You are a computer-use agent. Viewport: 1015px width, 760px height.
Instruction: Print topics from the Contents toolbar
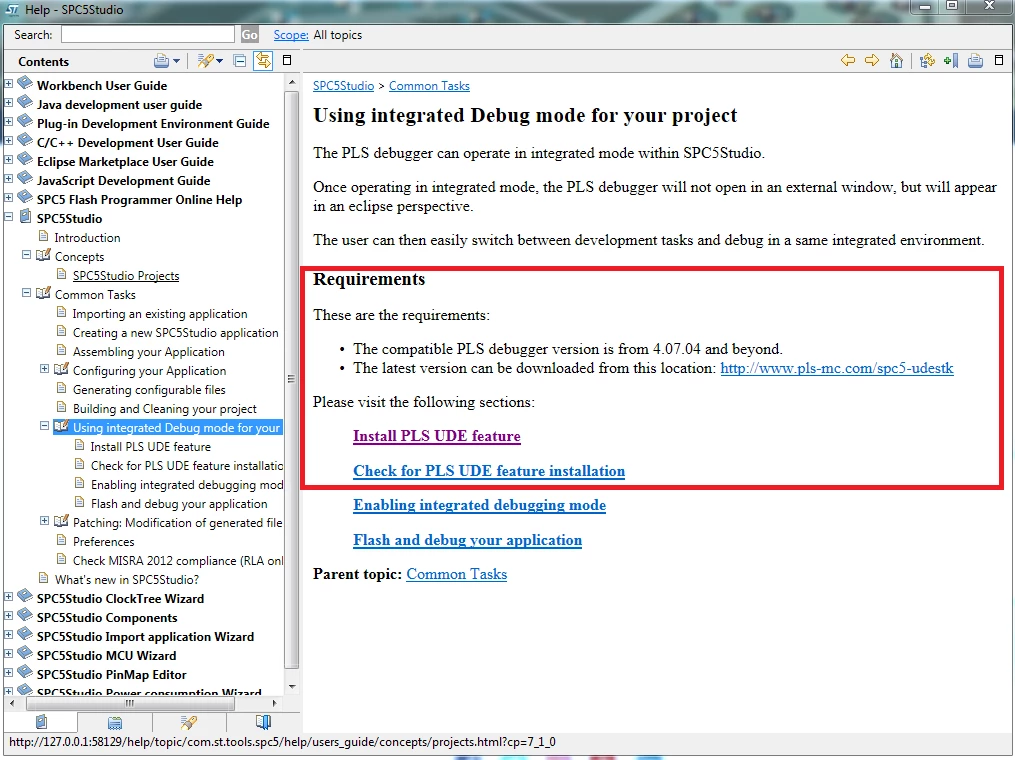tap(161, 61)
